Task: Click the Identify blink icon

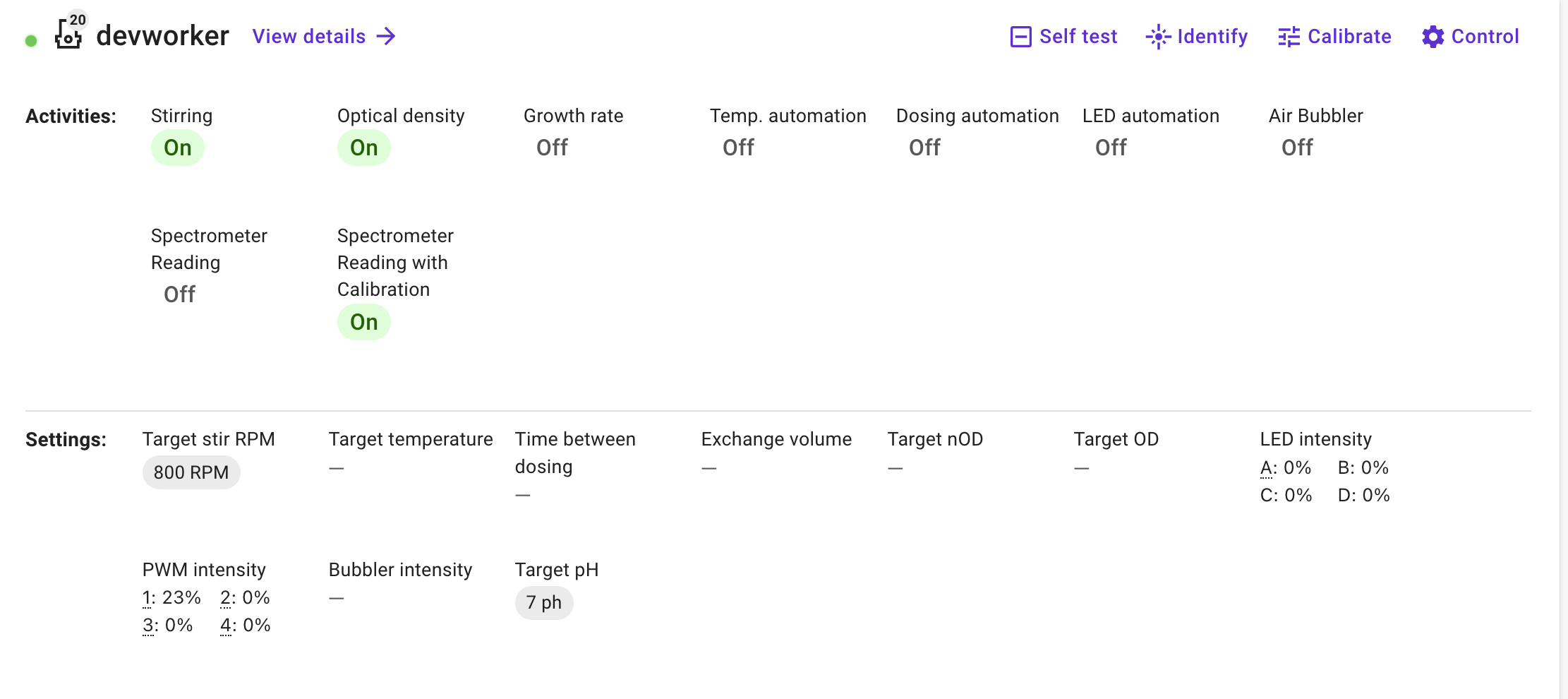Action: [x=1158, y=37]
